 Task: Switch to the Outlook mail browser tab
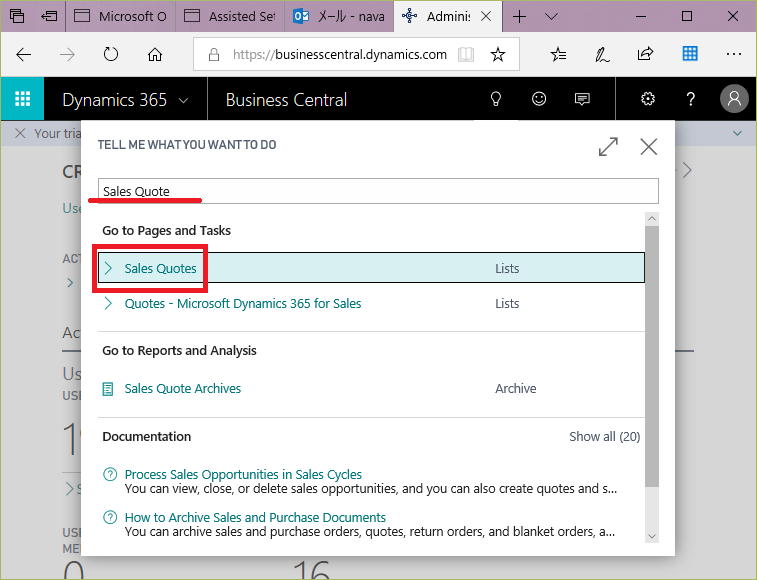point(339,16)
